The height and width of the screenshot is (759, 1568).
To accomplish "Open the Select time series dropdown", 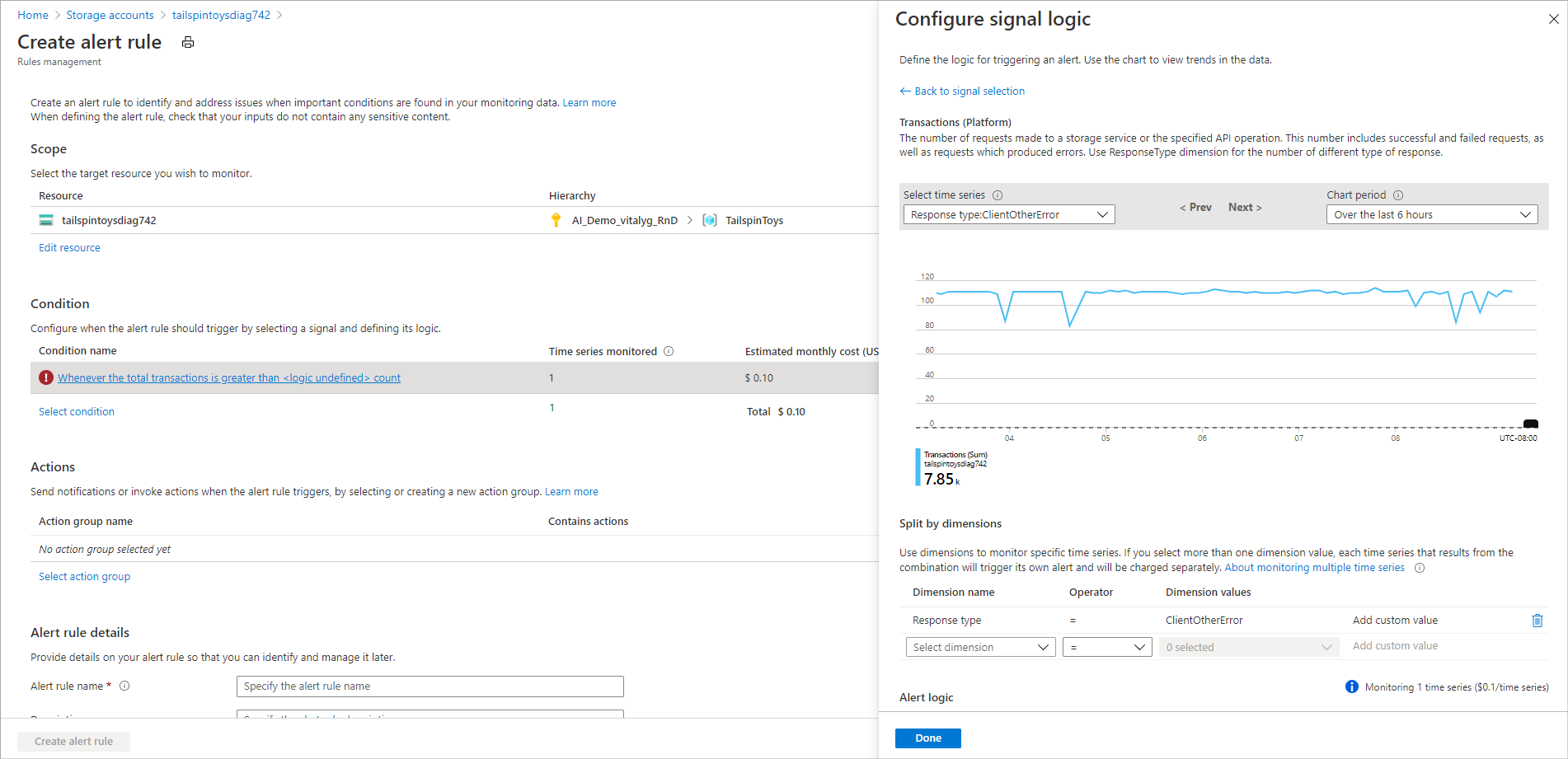I will click(1008, 214).
